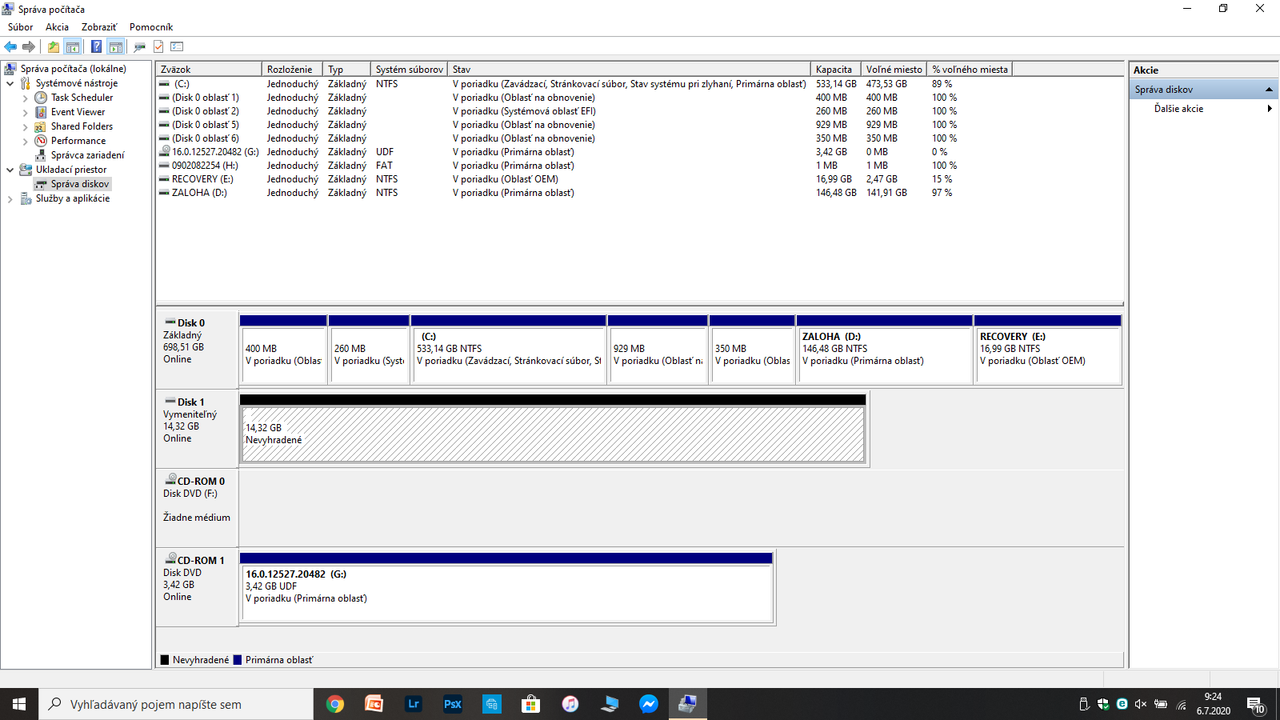Open the Akcia menu
This screenshot has height=720, width=1280.
point(57,27)
